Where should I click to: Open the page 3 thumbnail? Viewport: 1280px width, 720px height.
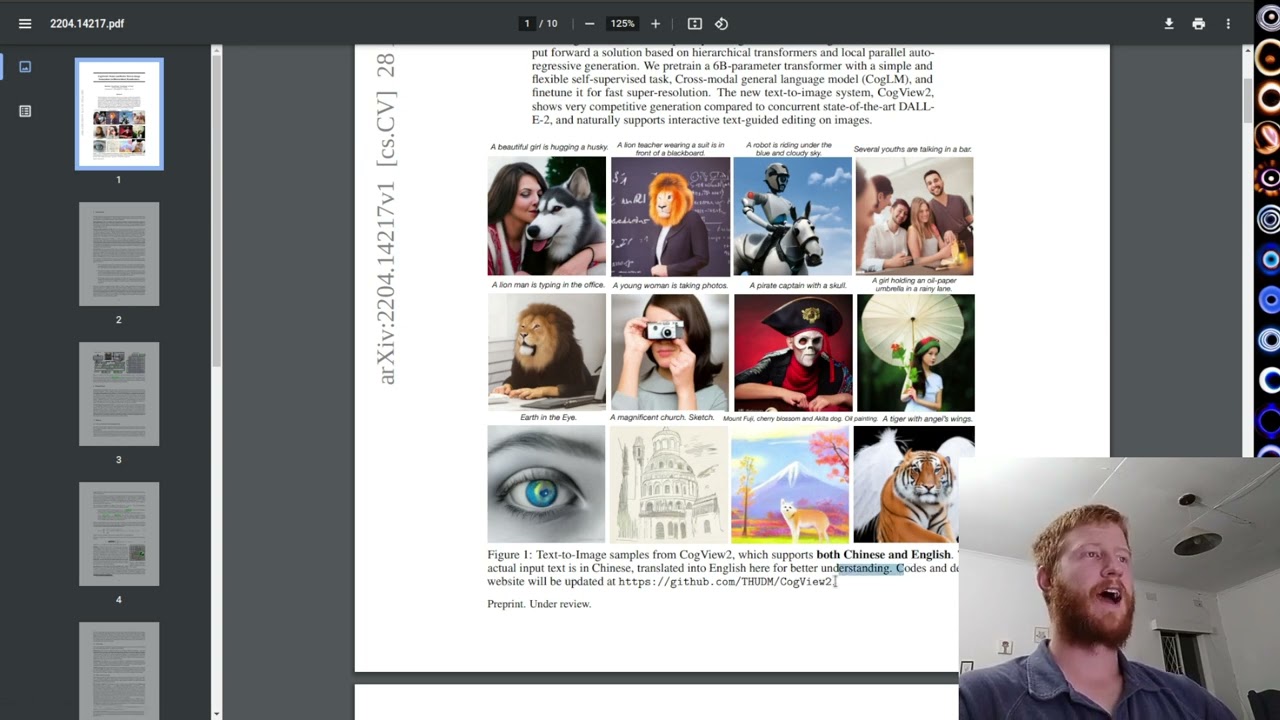pyautogui.click(x=119, y=394)
